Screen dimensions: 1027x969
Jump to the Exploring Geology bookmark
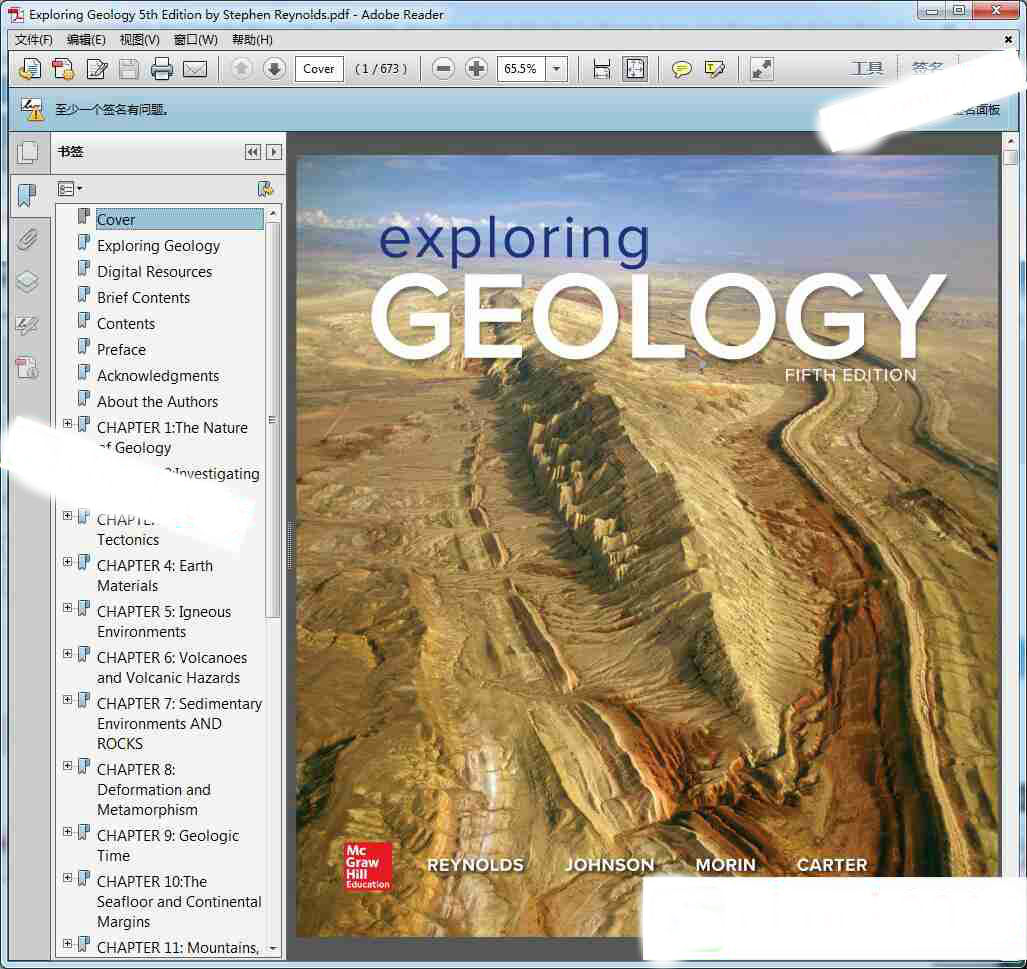(x=159, y=246)
